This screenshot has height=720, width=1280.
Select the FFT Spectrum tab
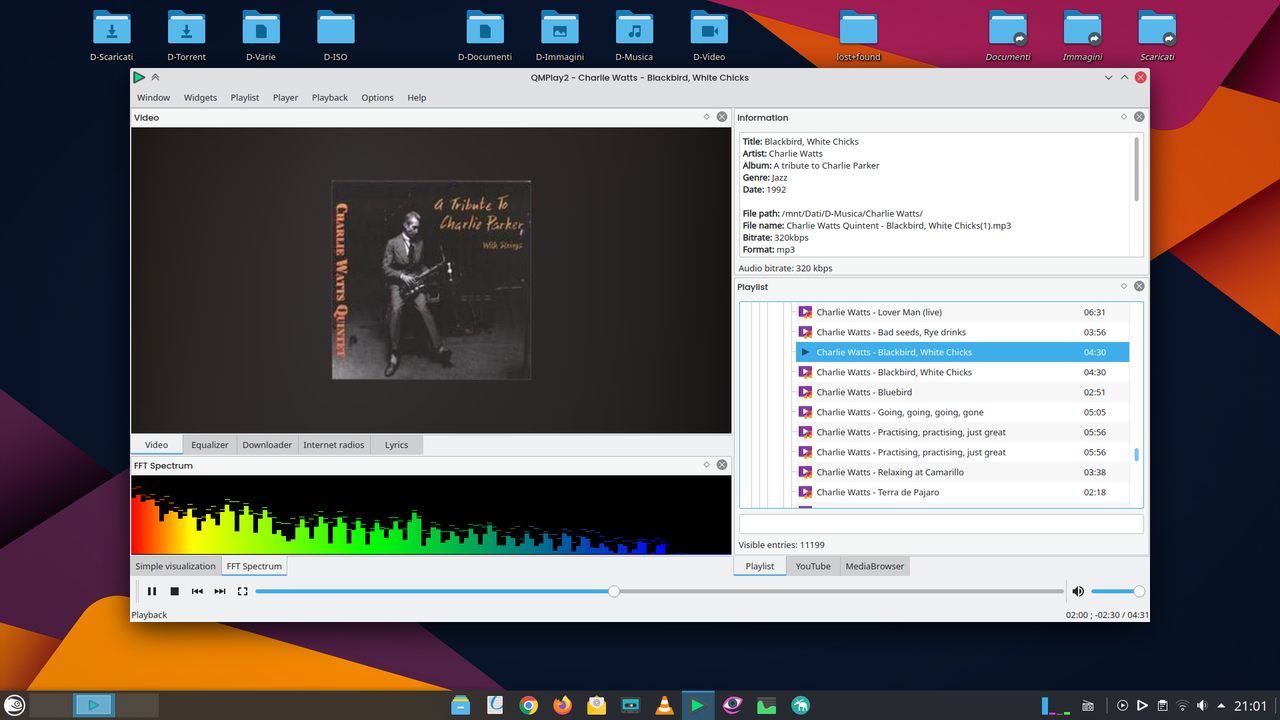coord(254,566)
